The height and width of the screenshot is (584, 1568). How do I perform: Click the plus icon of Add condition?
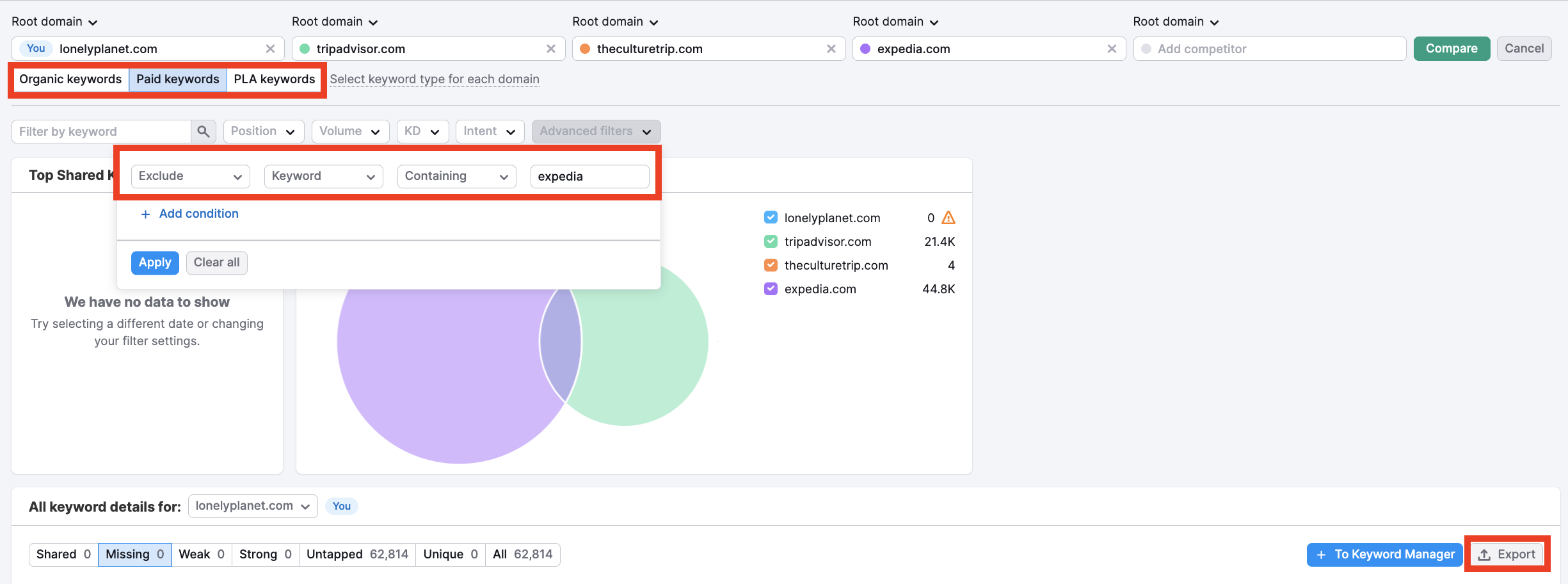click(x=145, y=215)
